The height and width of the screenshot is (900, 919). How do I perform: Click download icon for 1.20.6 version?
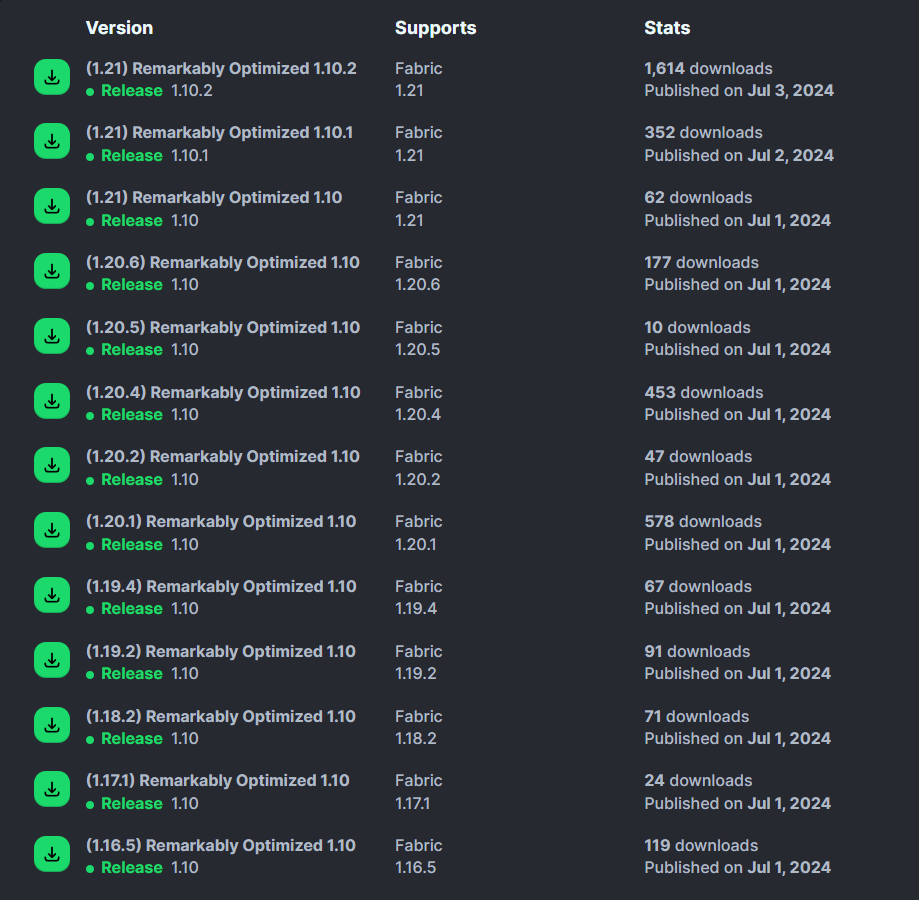pos(52,272)
